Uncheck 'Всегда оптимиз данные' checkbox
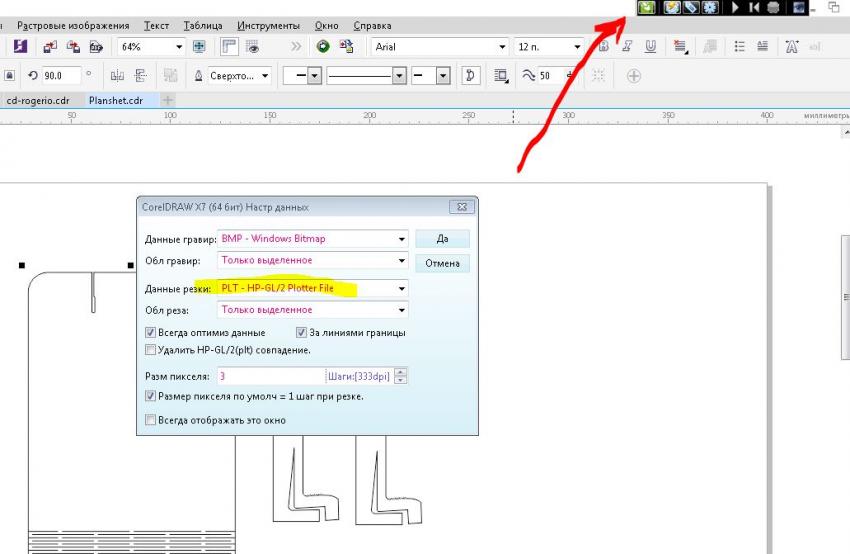 click(x=151, y=333)
